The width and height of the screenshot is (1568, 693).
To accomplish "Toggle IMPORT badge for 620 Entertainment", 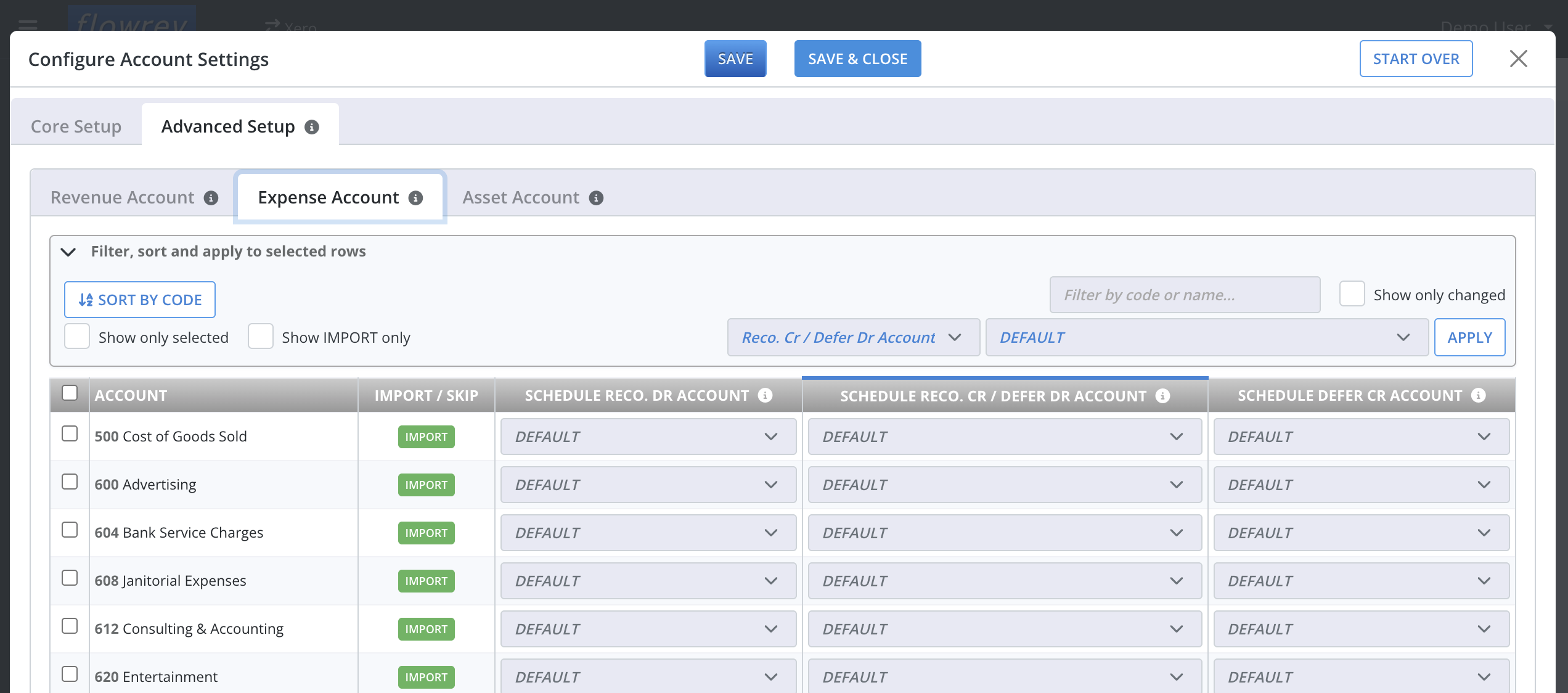I will coord(427,677).
